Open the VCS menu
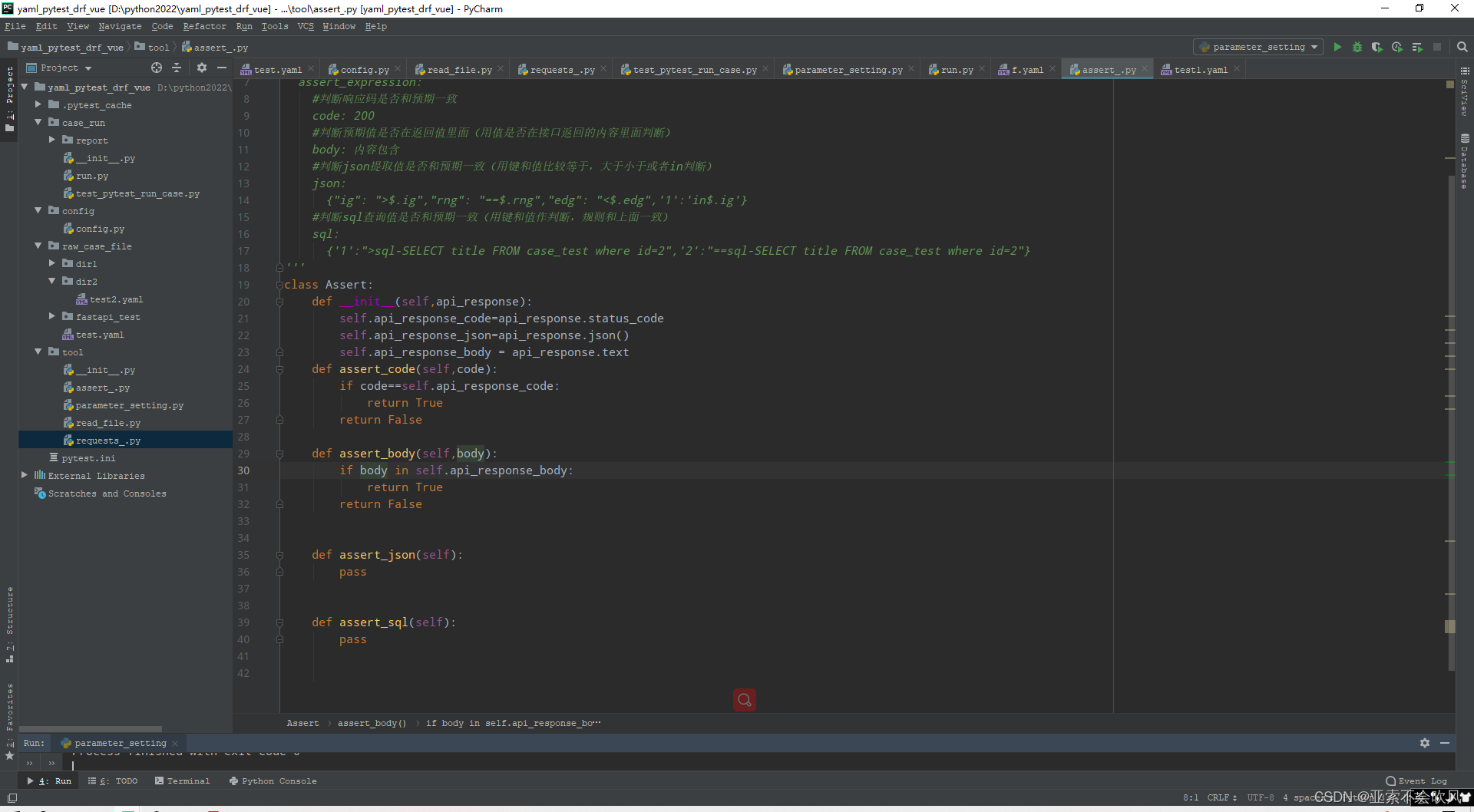This screenshot has width=1474, height=812. [x=306, y=26]
